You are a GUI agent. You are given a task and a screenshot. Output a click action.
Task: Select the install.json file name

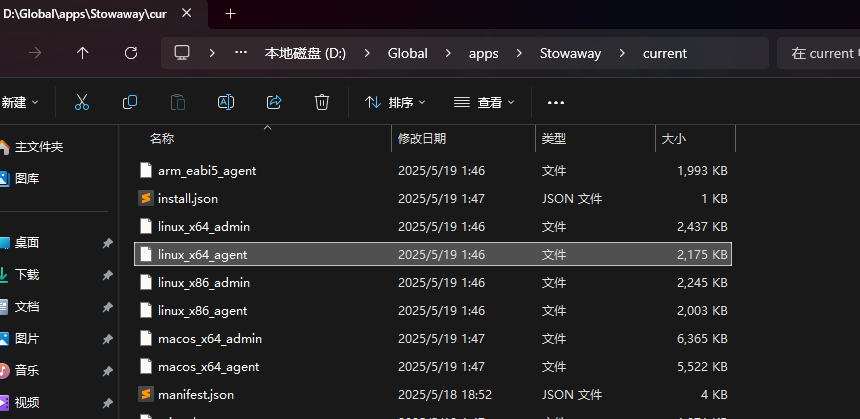tap(188, 199)
